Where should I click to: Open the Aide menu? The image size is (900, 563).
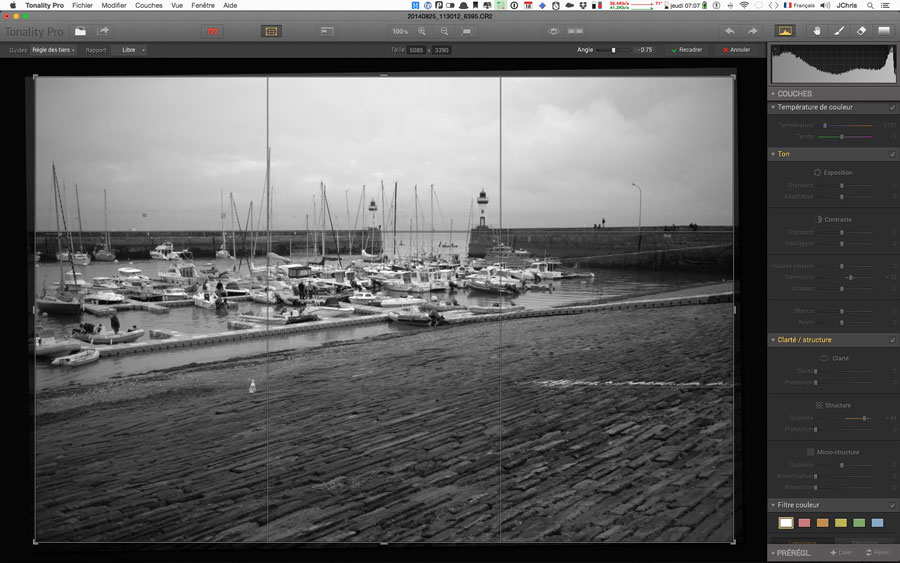tap(230, 5)
